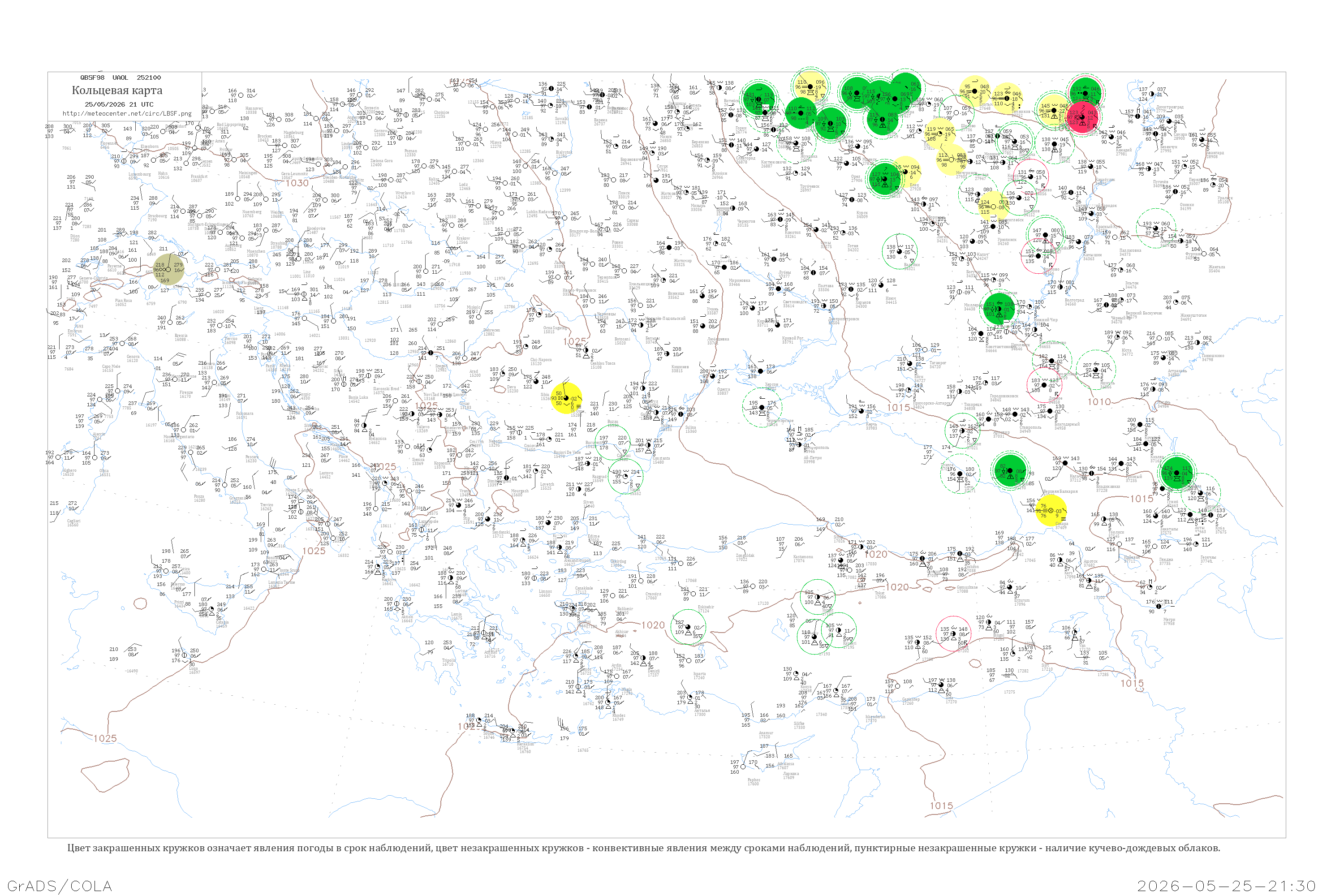Select the "Sulina" station name

(691, 427)
